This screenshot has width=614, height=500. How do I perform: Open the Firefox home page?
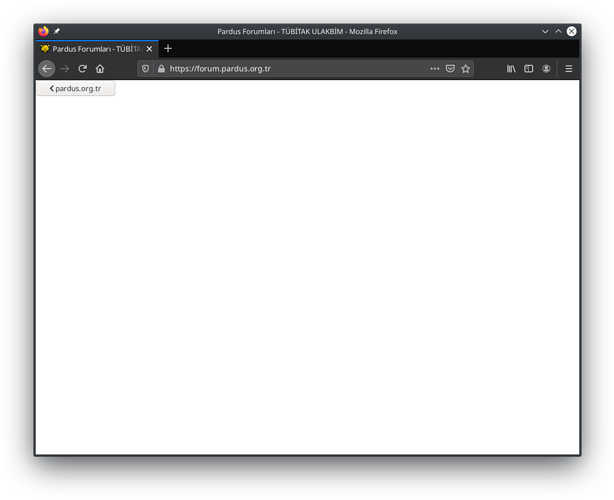click(100, 69)
